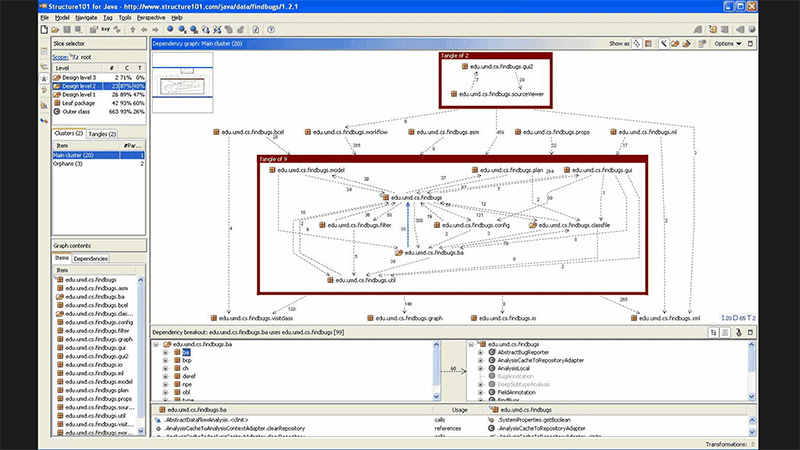Open the Navigate menu
800x450 pixels.
pos(86,18)
